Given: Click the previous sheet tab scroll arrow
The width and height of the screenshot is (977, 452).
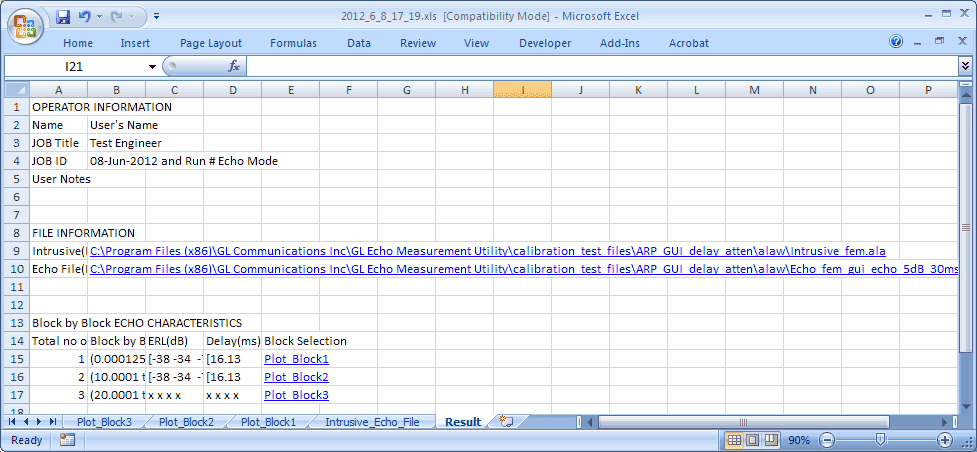Looking at the screenshot, I should 26,422.
